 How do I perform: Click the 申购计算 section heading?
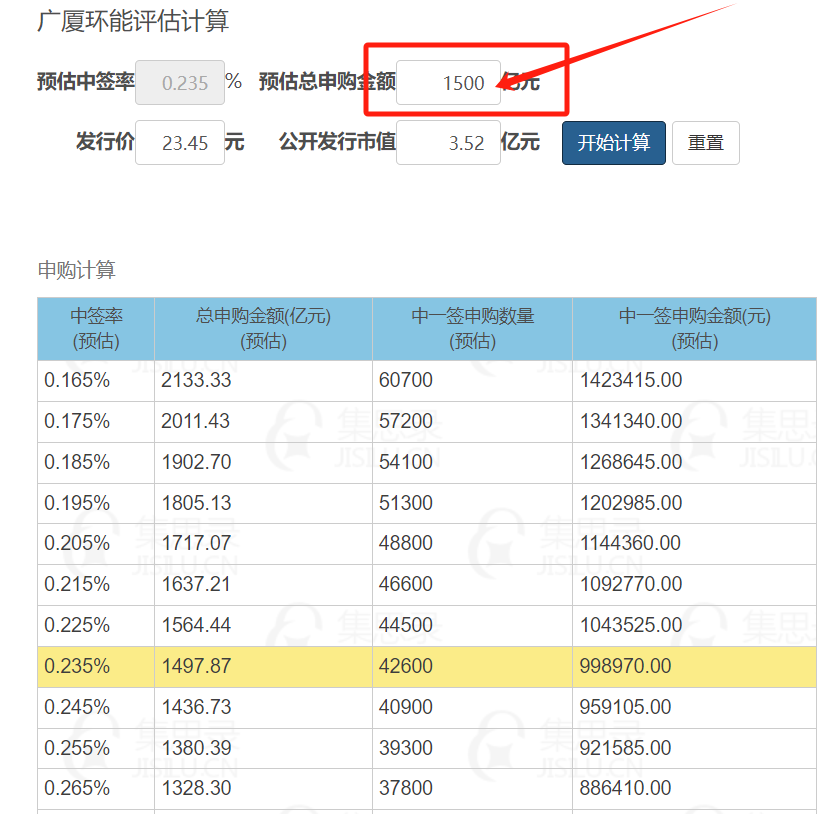pyautogui.click(x=76, y=270)
